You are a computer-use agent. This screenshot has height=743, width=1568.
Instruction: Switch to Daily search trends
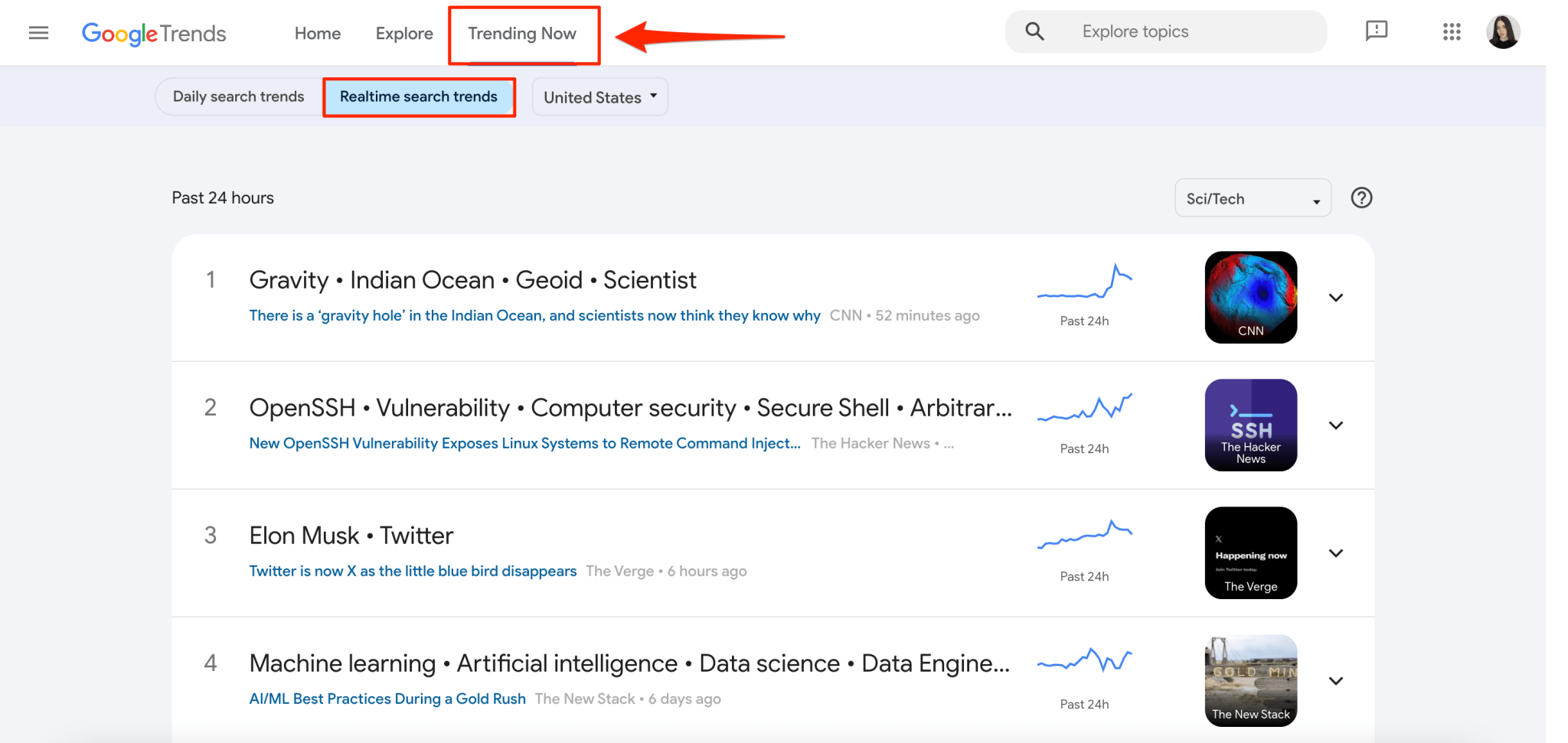point(238,97)
